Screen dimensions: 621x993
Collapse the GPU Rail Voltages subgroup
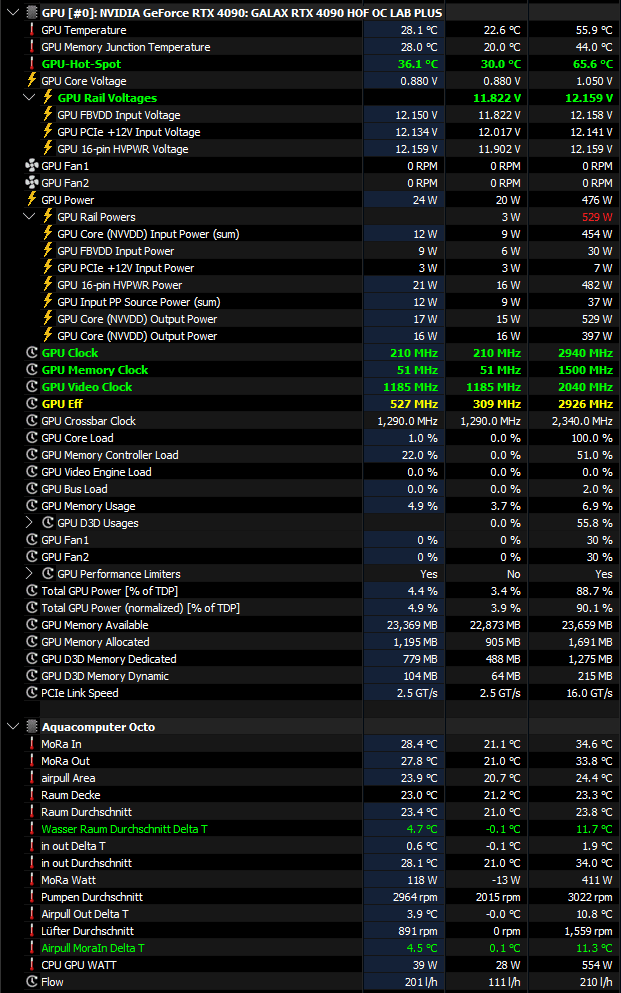28,98
